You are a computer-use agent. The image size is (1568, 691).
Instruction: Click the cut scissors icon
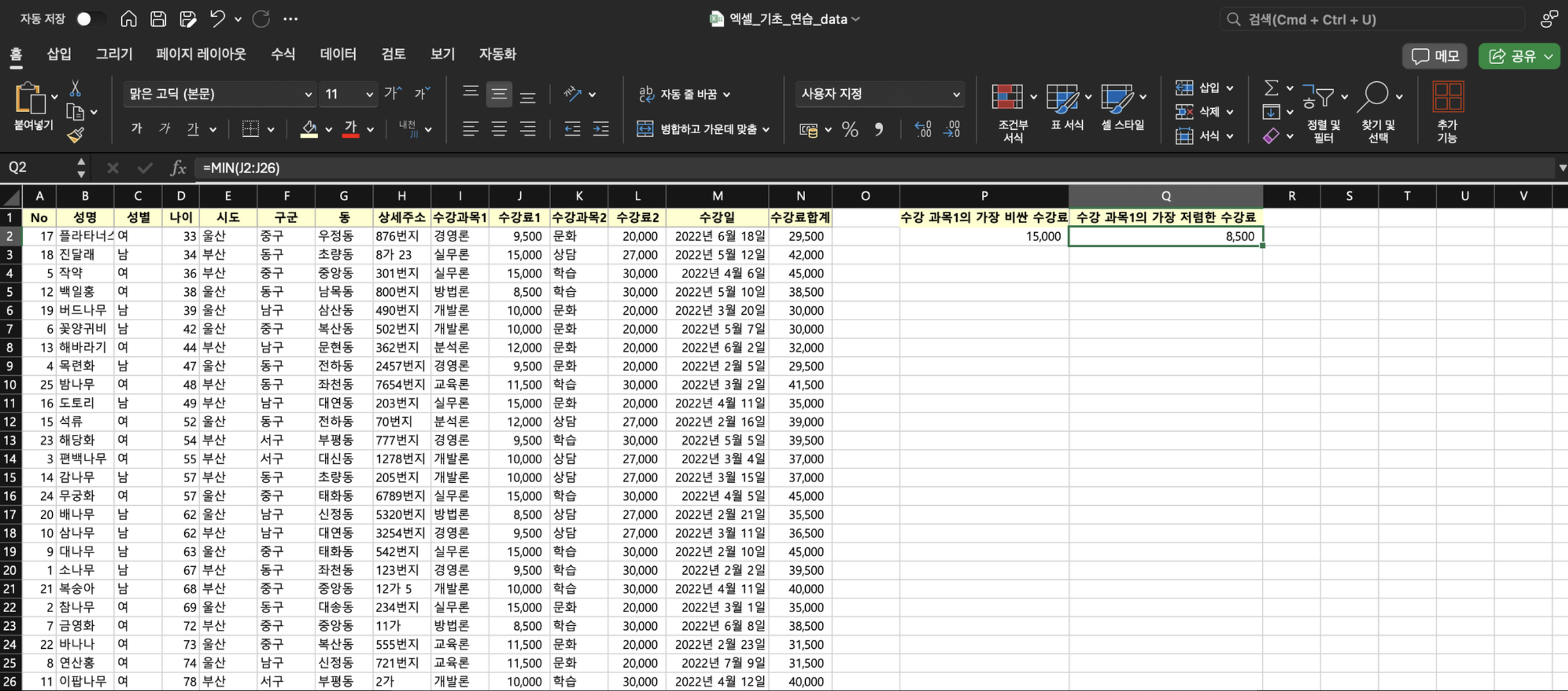coord(75,89)
